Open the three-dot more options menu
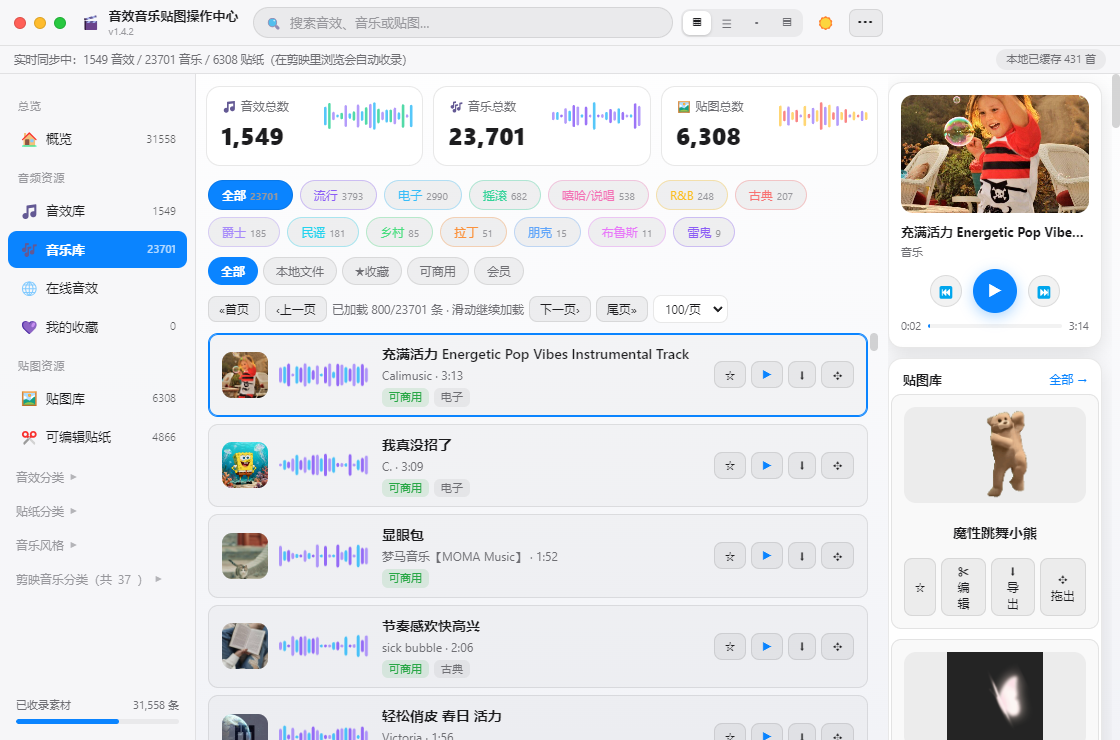The width and height of the screenshot is (1120, 740). [866, 23]
